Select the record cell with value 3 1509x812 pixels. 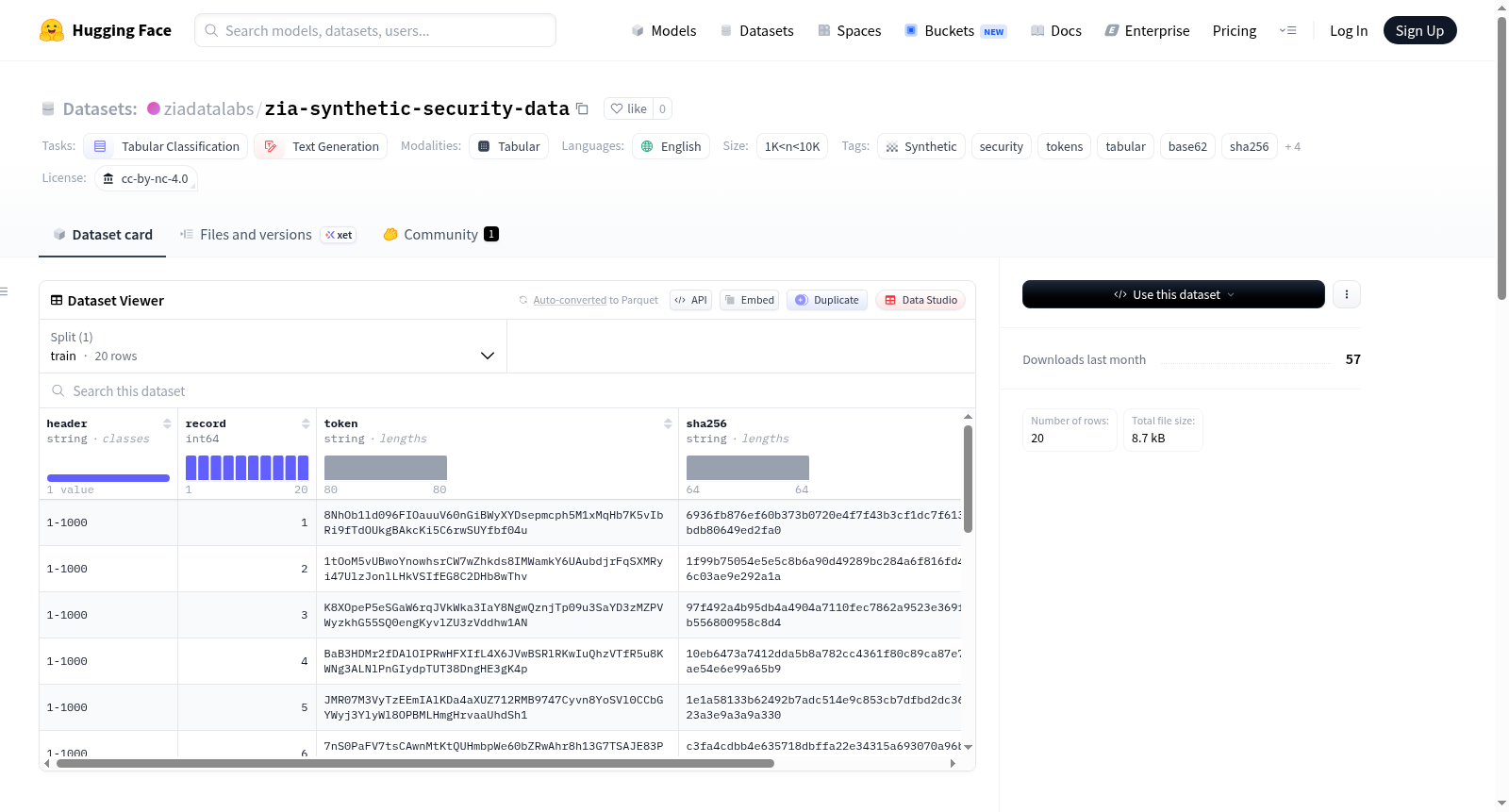click(x=247, y=615)
